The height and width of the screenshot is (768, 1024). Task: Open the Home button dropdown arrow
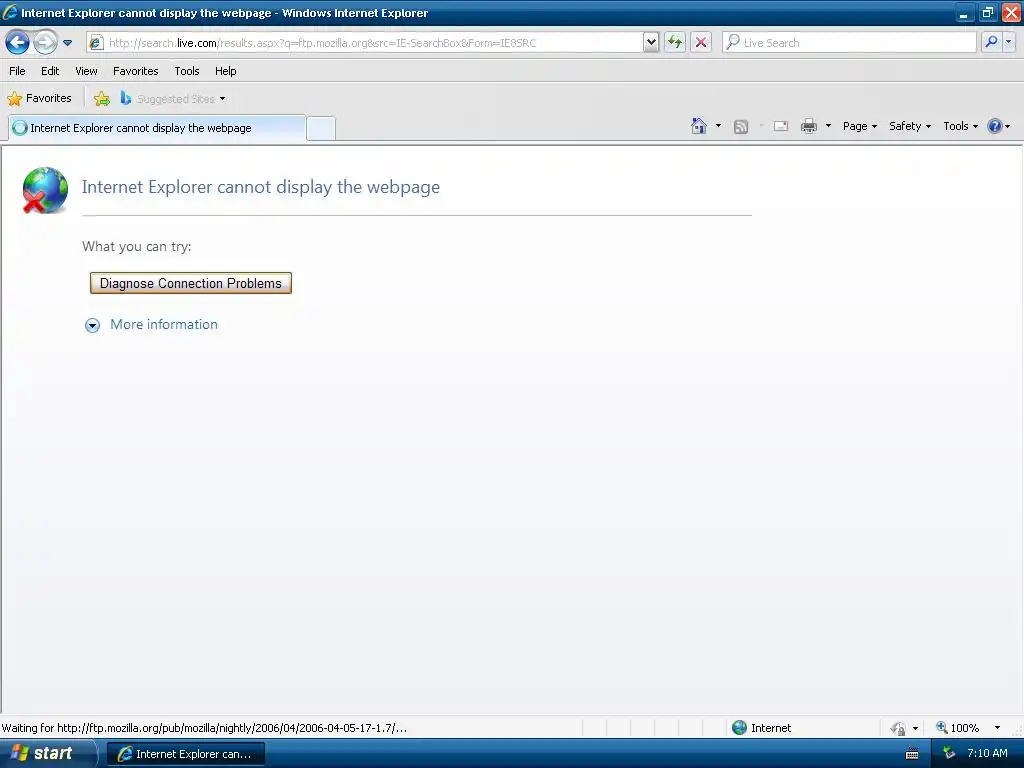pos(718,125)
